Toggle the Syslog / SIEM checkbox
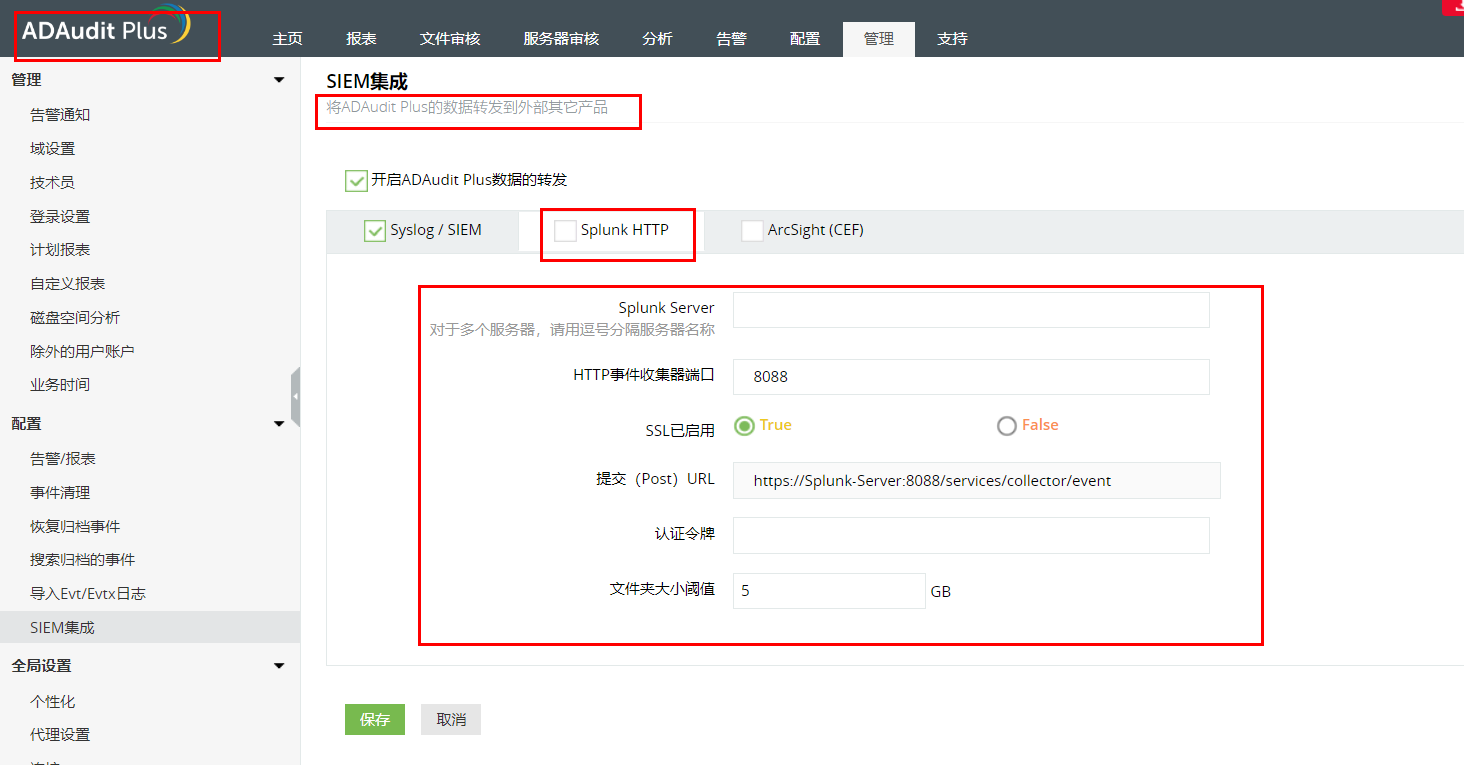This screenshot has height=765, width=1464. (375, 231)
